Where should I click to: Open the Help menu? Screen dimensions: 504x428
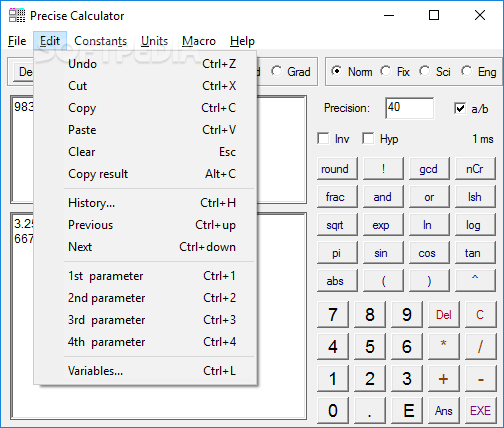(242, 41)
